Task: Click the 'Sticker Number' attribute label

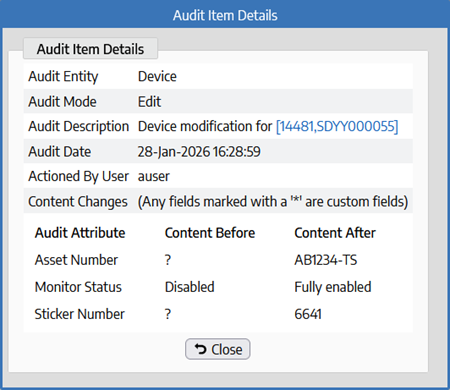Action: 80,314
